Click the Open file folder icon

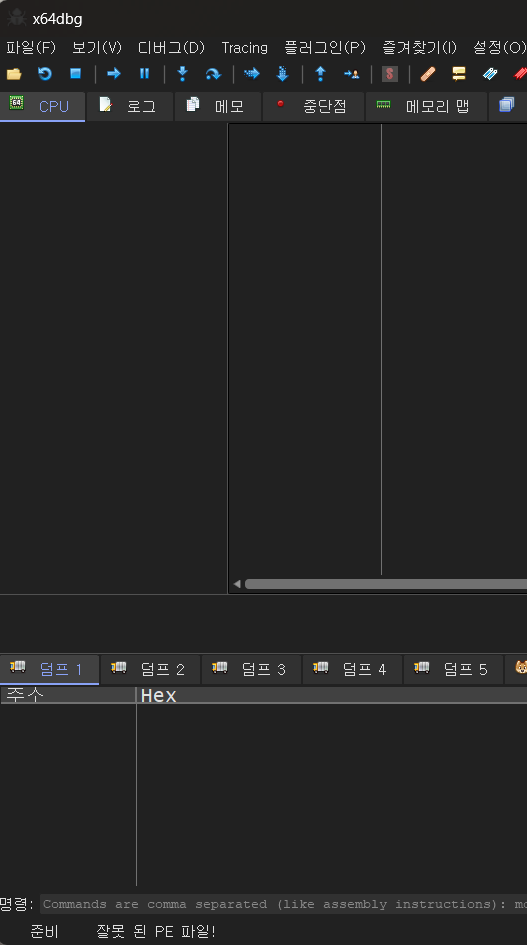tap(14, 74)
